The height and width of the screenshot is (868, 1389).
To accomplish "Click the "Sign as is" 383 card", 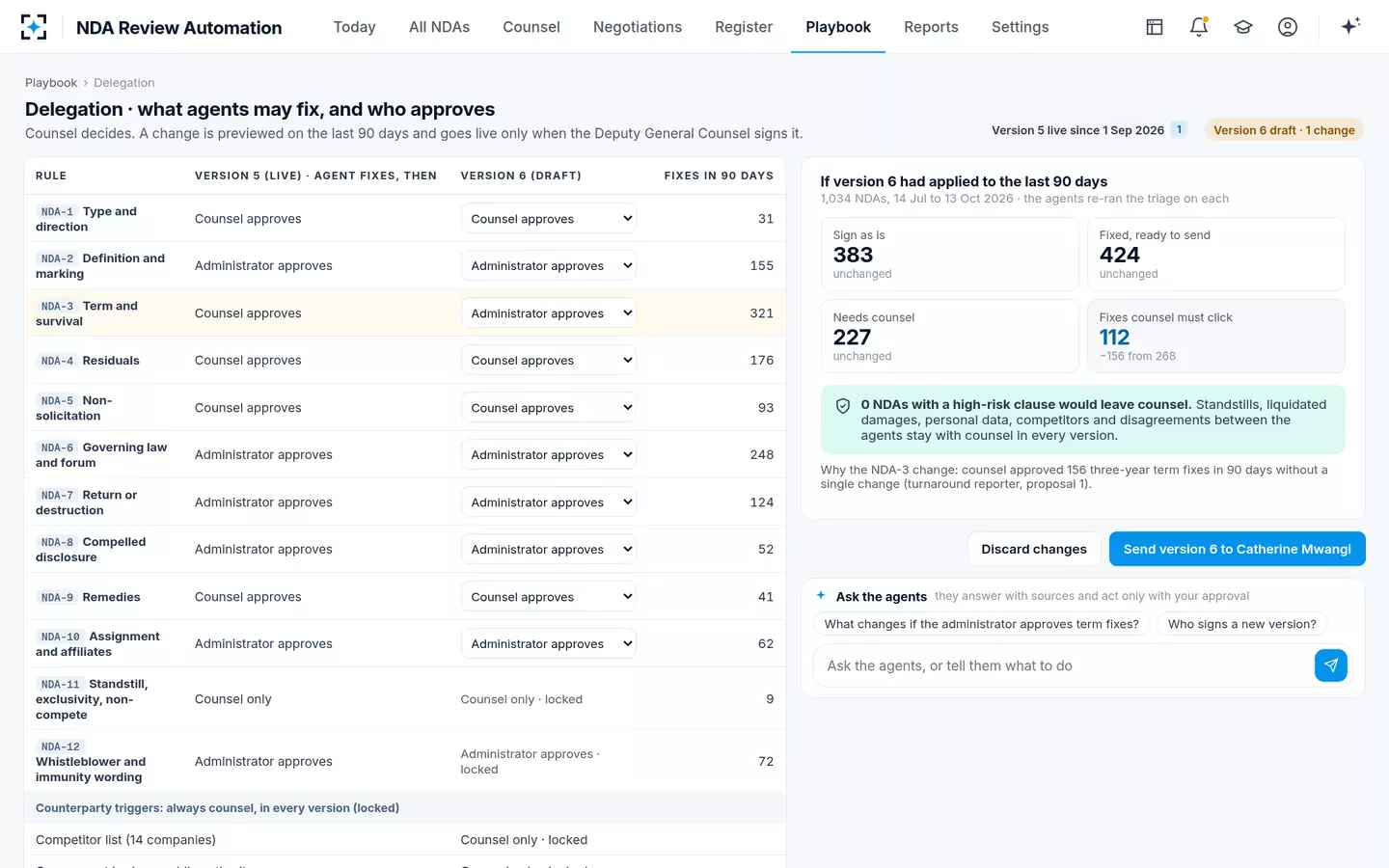I will coord(950,255).
